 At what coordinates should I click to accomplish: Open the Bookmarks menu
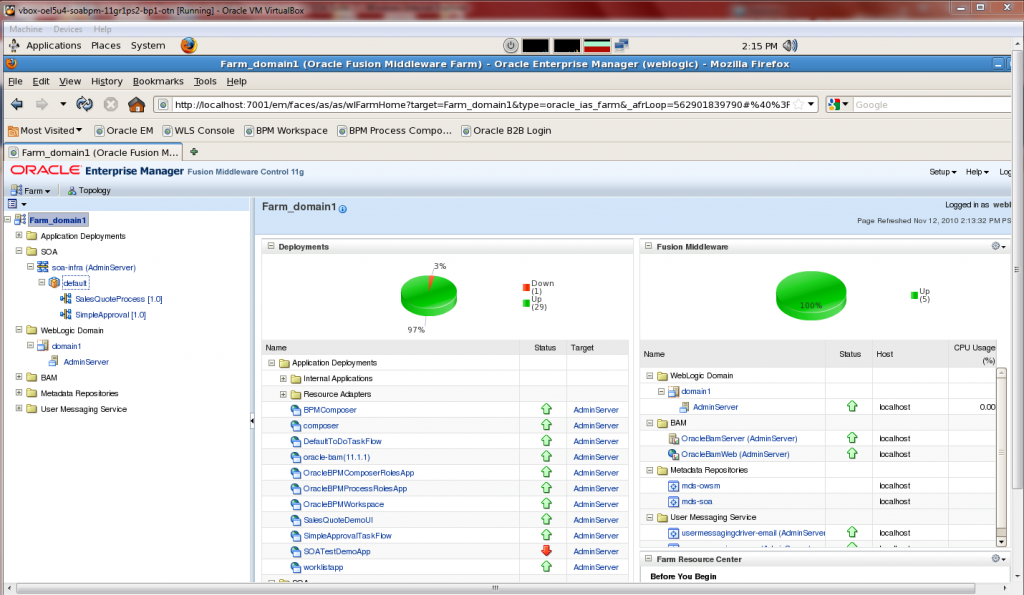[x=158, y=81]
